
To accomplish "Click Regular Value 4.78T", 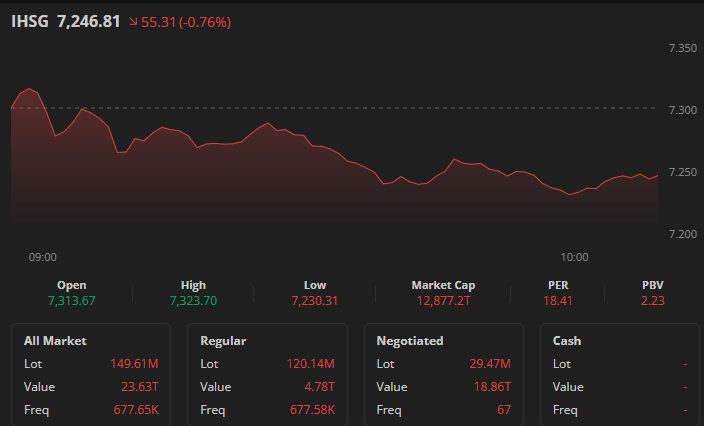I will tap(320, 386).
